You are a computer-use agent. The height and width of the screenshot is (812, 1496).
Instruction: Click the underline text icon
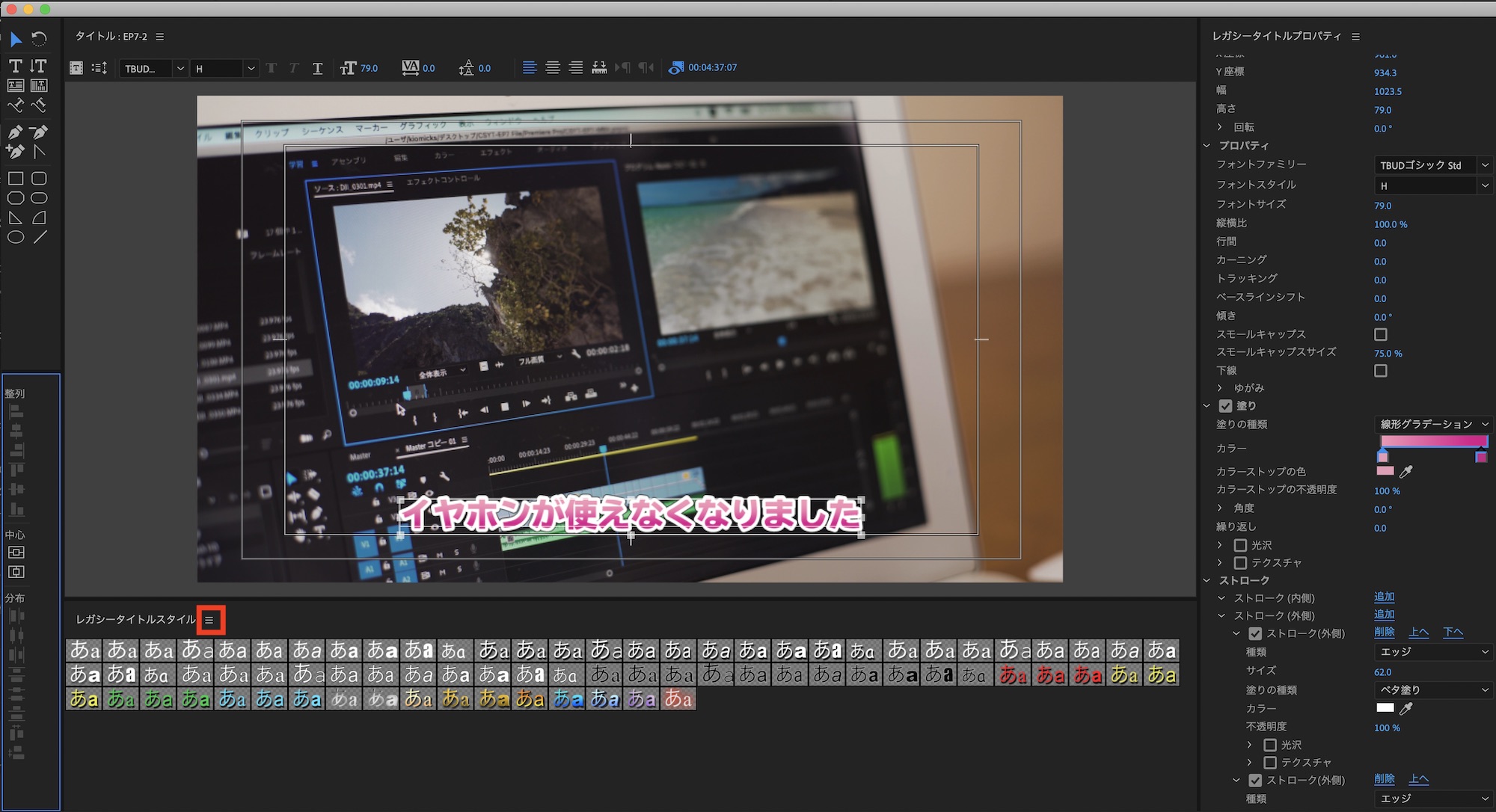[317, 68]
